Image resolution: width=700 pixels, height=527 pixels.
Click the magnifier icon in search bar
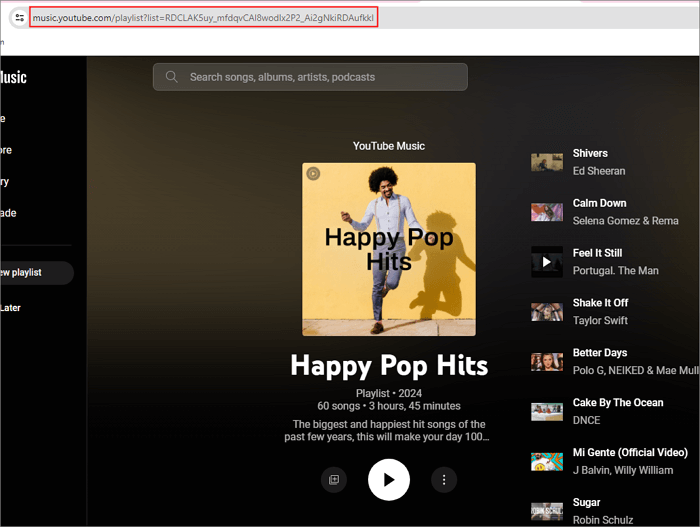tap(171, 77)
